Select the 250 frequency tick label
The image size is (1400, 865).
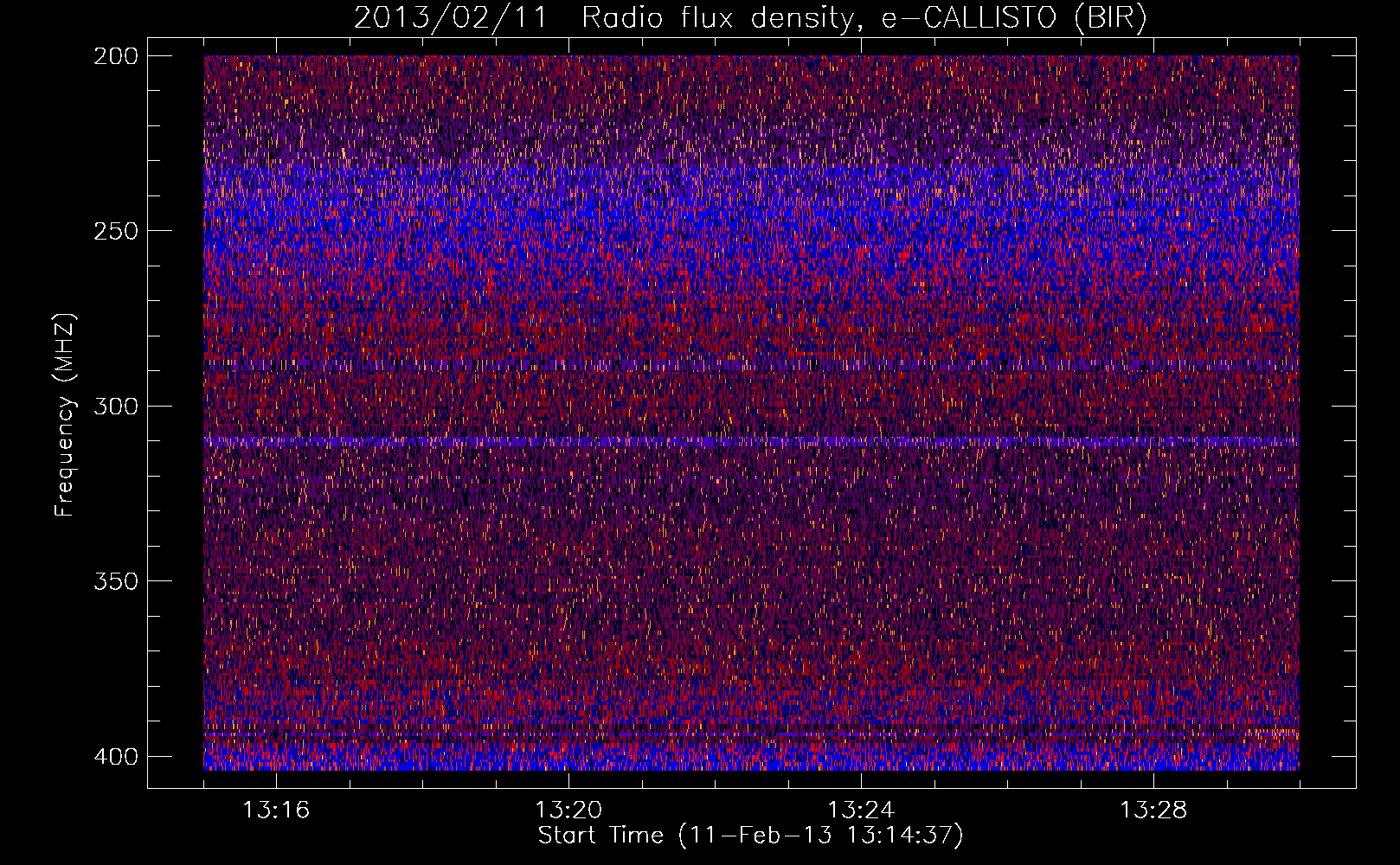pos(115,231)
